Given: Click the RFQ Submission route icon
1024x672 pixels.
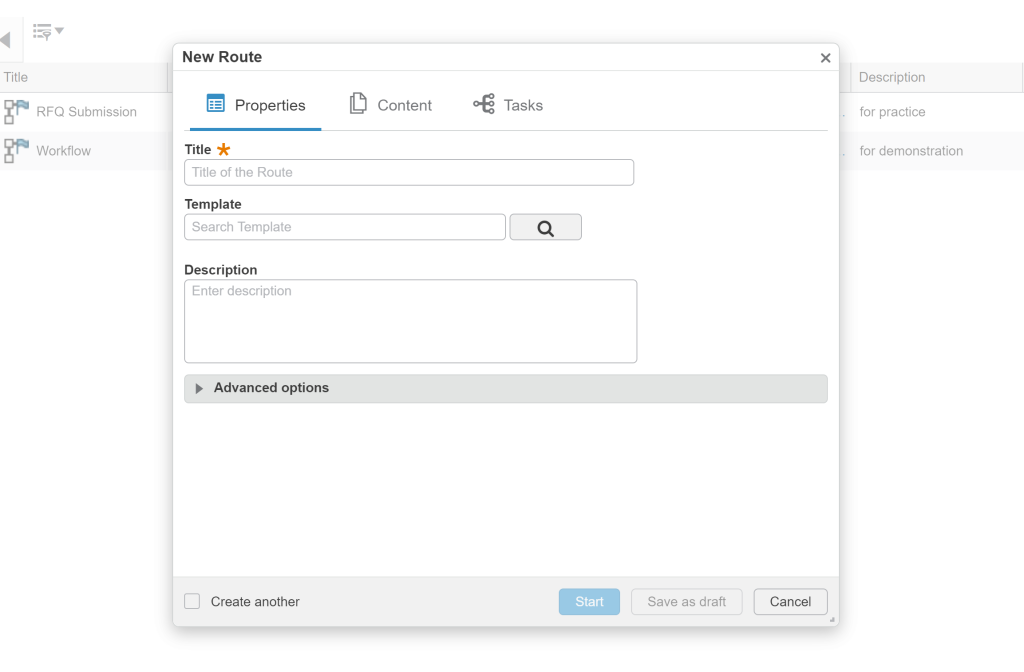Looking at the screenshot, I should coord(16,112).
